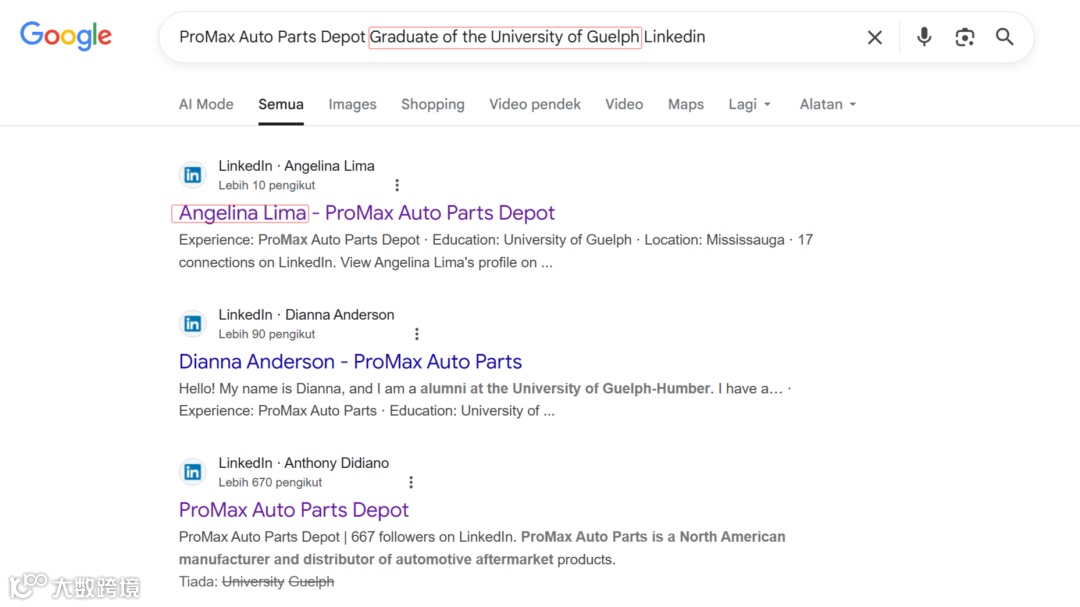Image resolution: width=1080 pixels, height=607 pixels.
Task: Open more options for Angelina Lima result
Action: [x=397, y=185]
